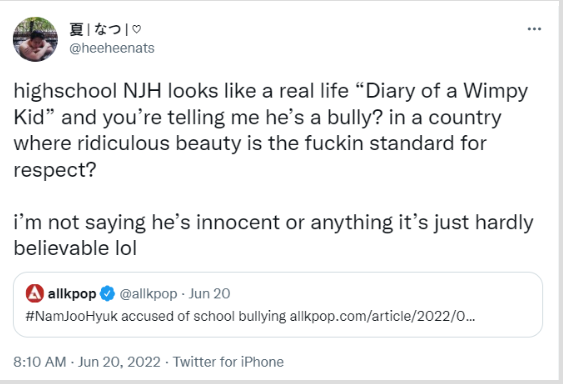This screenshot has width=563, height=385.
Task: Click the heart symbol in the display name
Action: click(136, 29)
